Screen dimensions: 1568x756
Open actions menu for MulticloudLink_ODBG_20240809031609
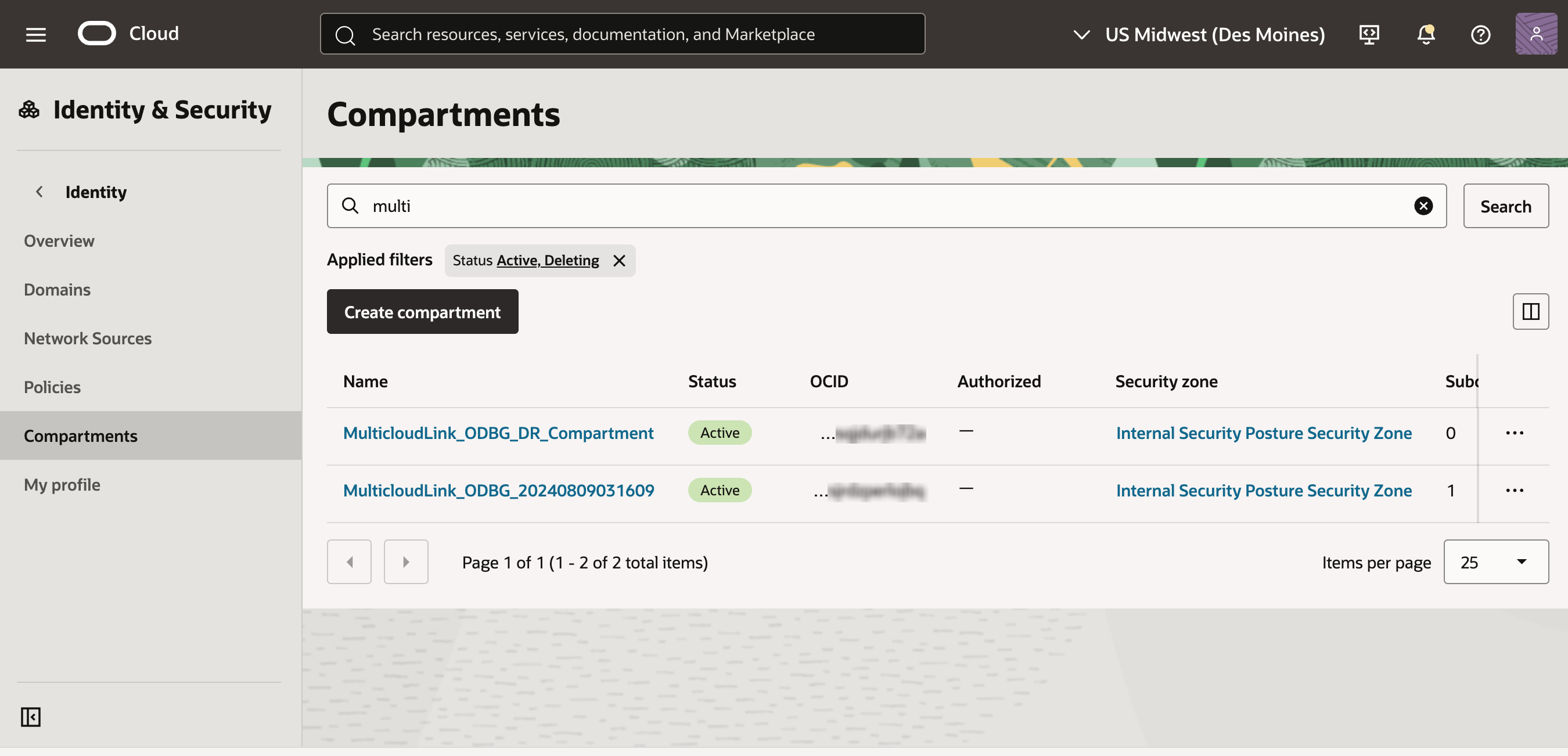click(x=1516, y=490)
